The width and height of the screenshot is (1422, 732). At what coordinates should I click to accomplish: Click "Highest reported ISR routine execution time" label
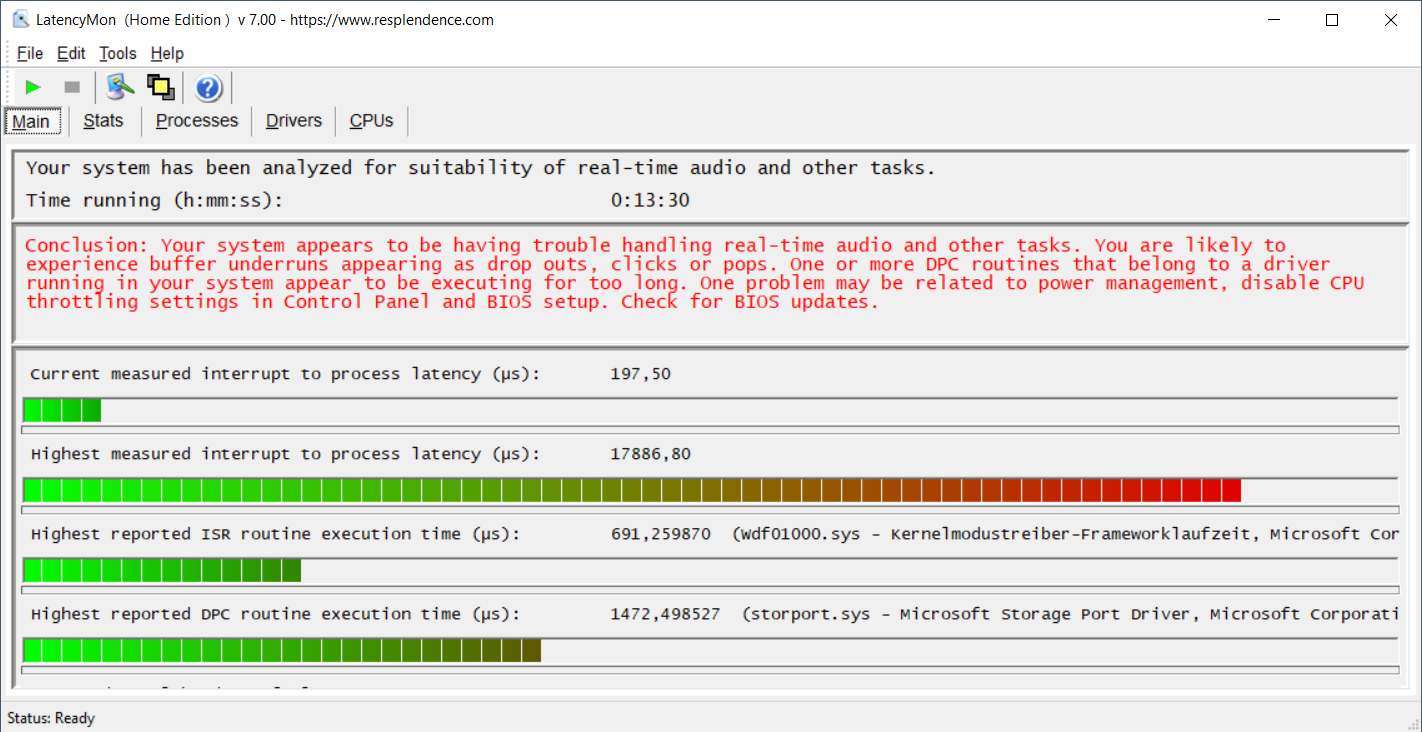coord(276,534)
